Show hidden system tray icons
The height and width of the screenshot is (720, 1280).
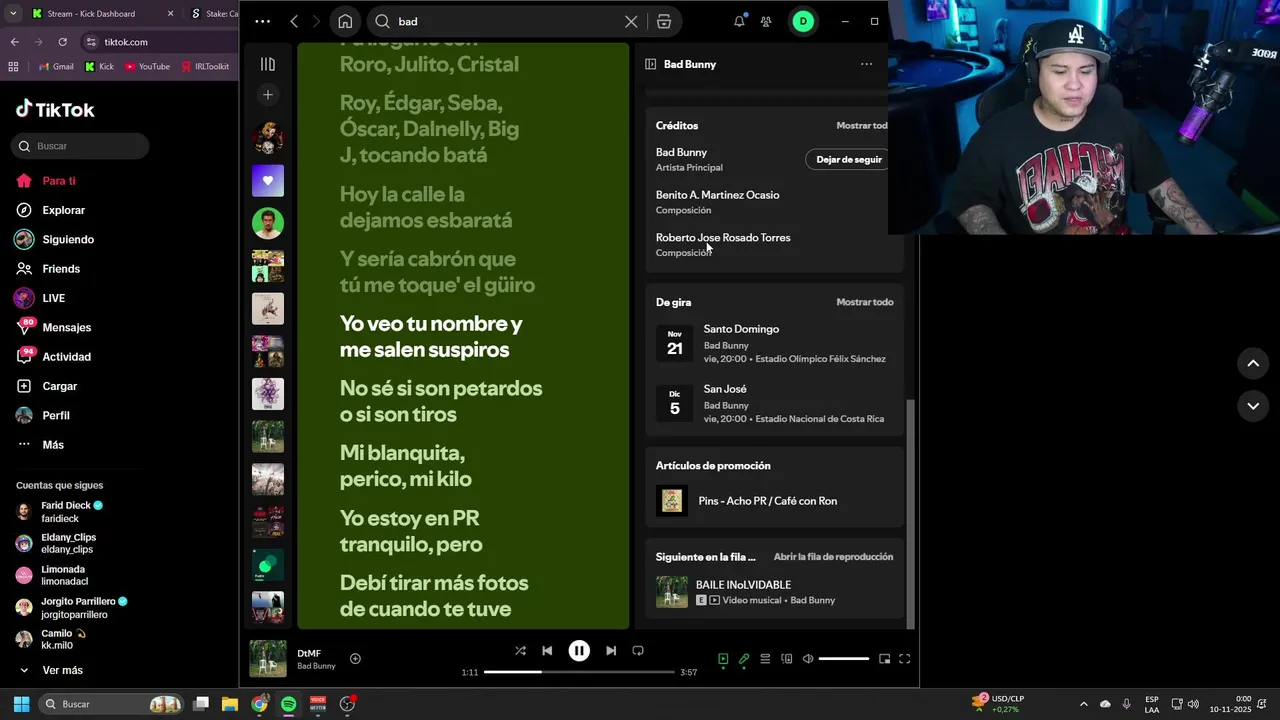[1083, 704]
